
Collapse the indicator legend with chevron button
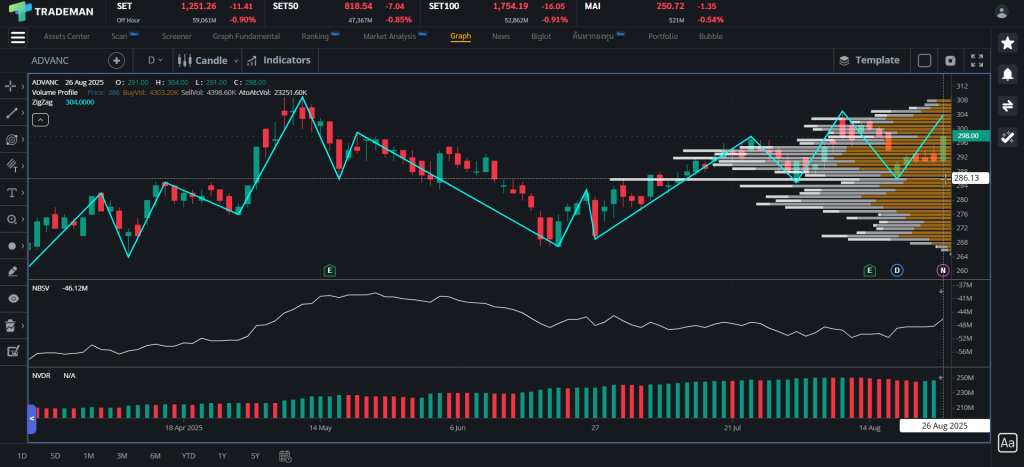point(40,119)
